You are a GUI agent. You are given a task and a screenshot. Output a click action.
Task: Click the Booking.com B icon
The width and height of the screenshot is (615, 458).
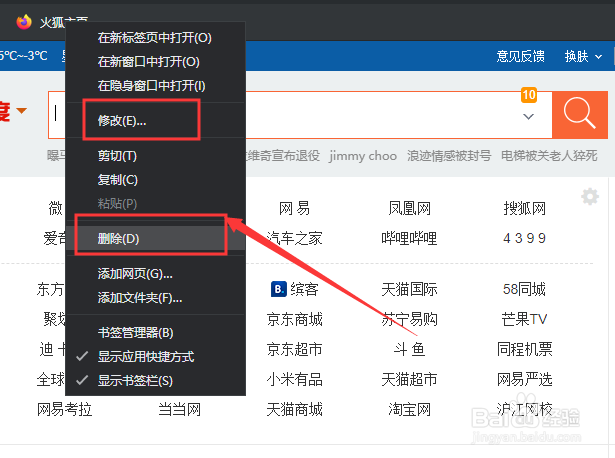click(x=279, y=289)
